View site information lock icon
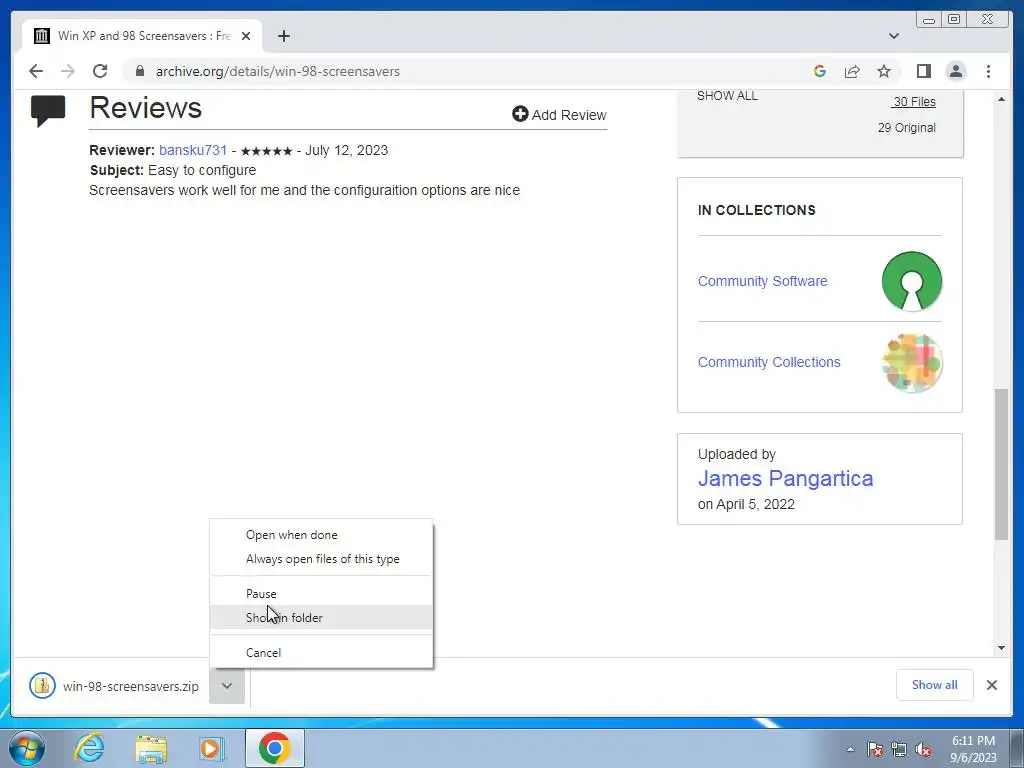1024x768 pixels. point(140,71)
